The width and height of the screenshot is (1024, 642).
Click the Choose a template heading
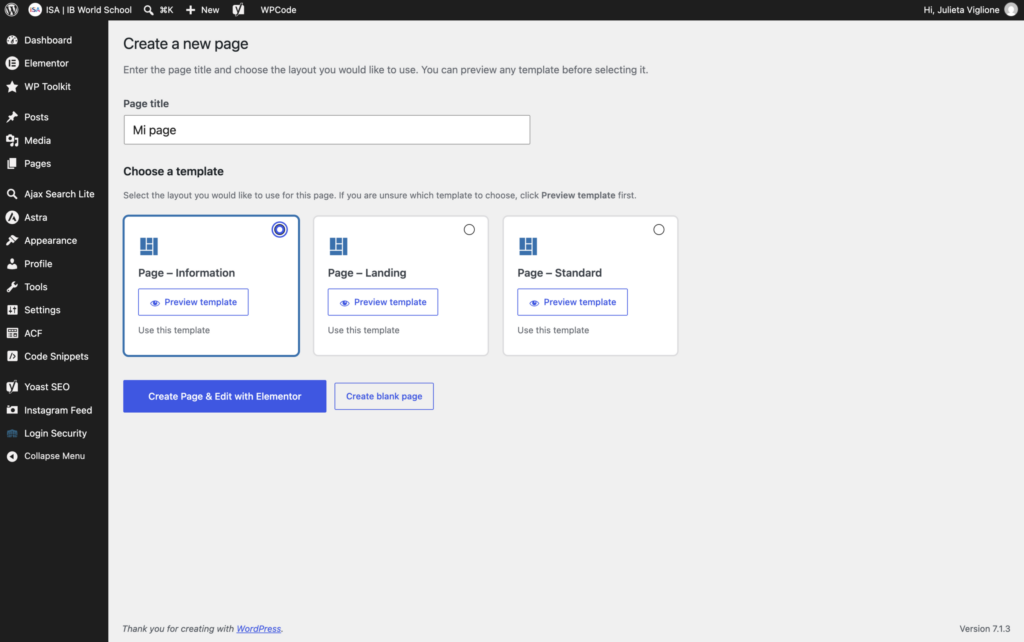tap(173, 171)
